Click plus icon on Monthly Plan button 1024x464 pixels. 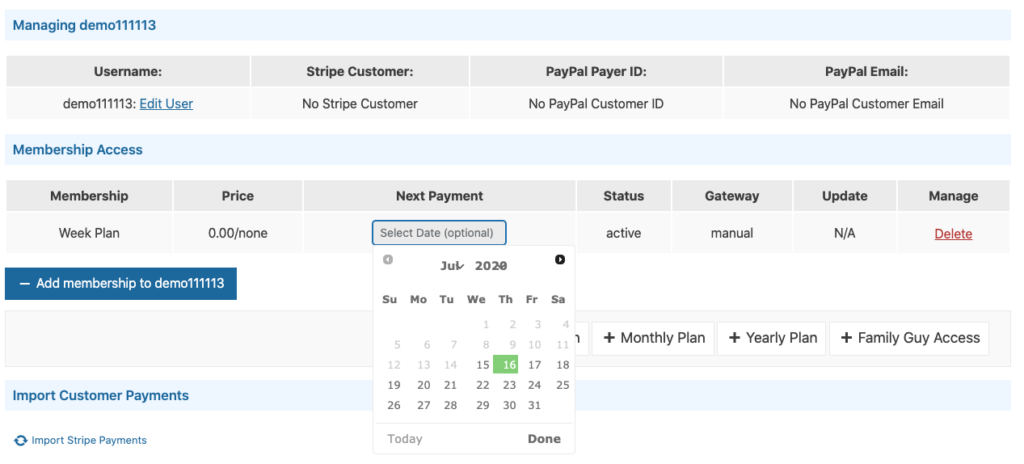click(x=608, y=338)
